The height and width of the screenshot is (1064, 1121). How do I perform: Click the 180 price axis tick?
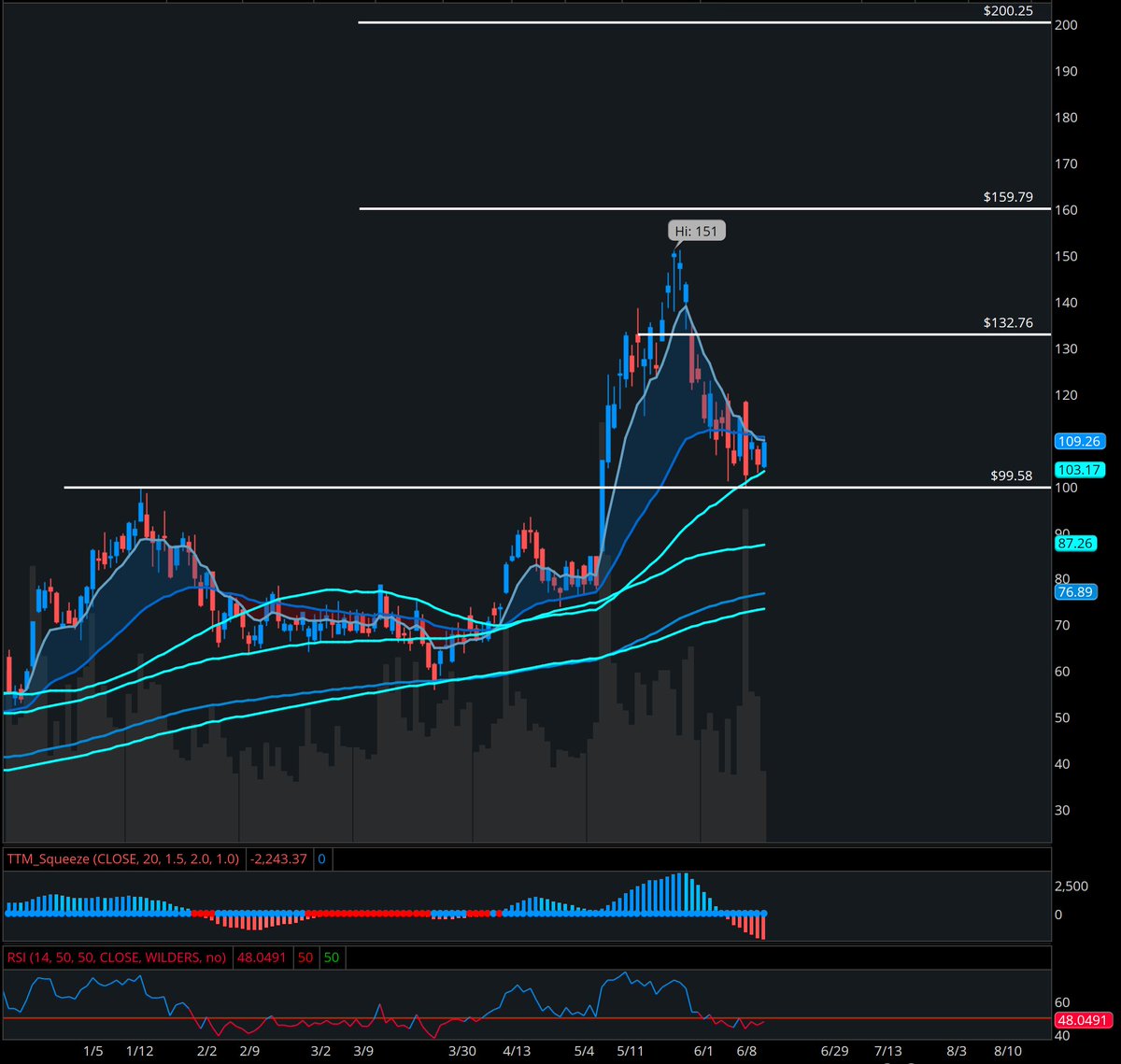coord(1067,118)
